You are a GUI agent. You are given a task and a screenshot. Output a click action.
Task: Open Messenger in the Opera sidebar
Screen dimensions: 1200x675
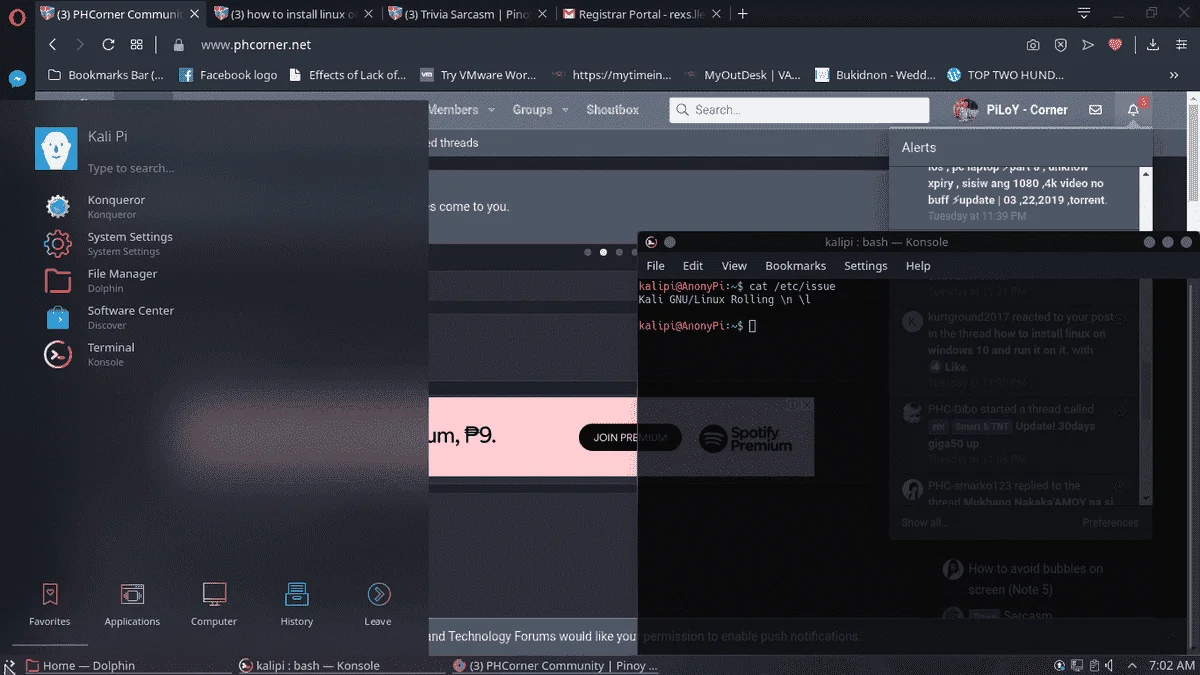coord(17,78)
